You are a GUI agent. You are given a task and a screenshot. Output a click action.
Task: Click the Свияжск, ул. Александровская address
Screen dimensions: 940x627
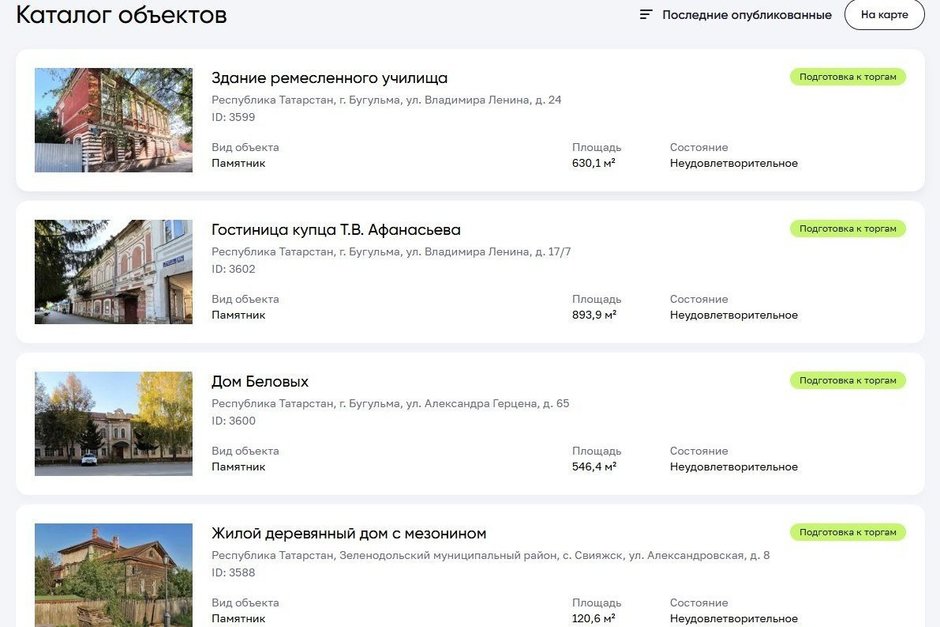click(x=490, y=556)
